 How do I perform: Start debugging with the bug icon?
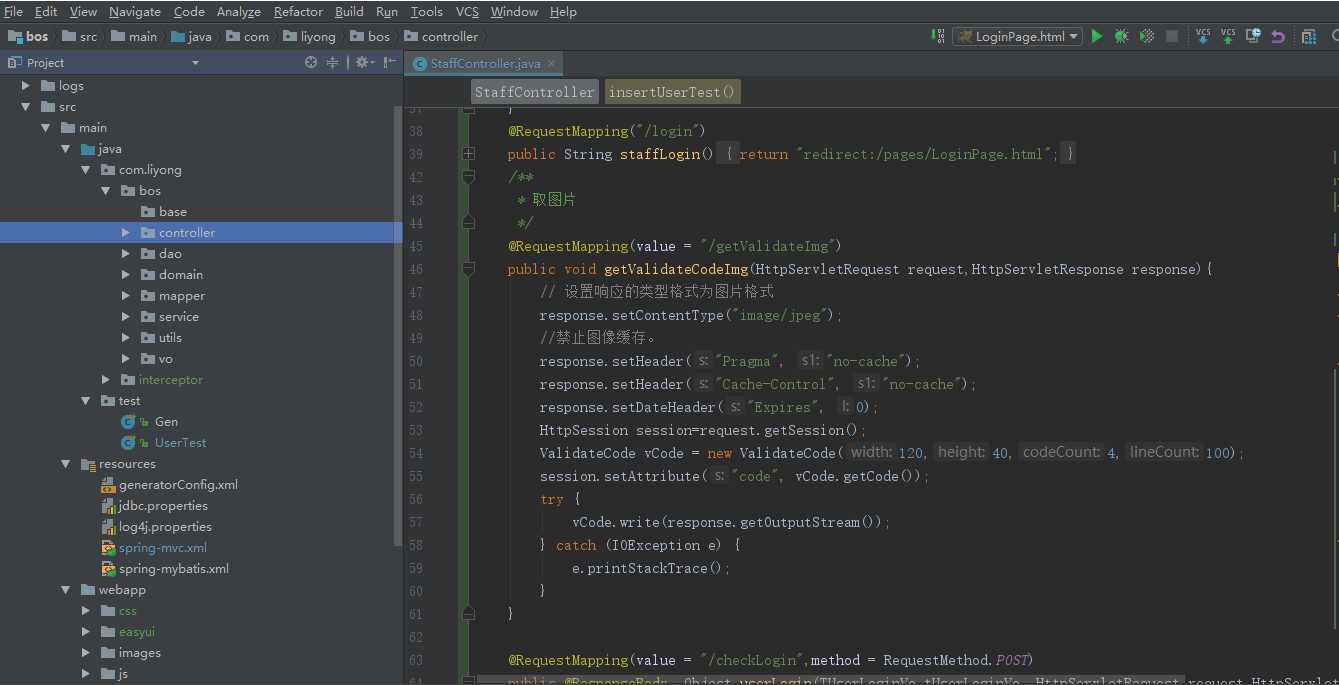1122,36
